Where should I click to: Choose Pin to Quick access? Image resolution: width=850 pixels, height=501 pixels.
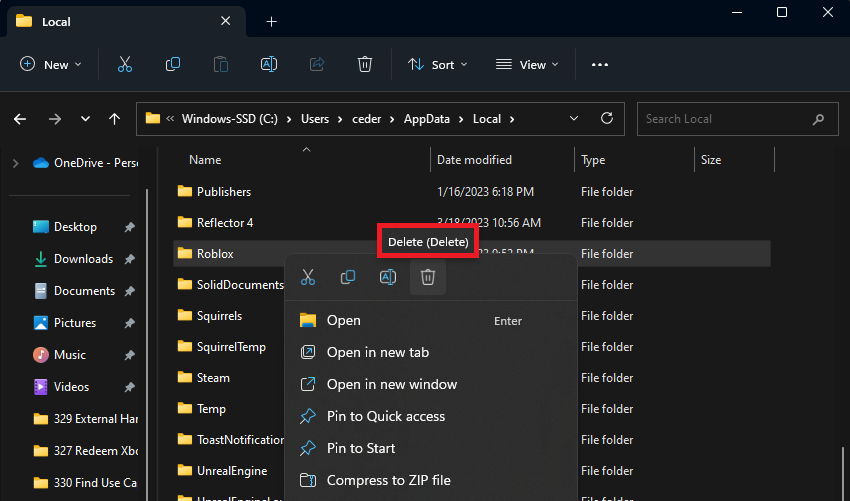point(385,416)
